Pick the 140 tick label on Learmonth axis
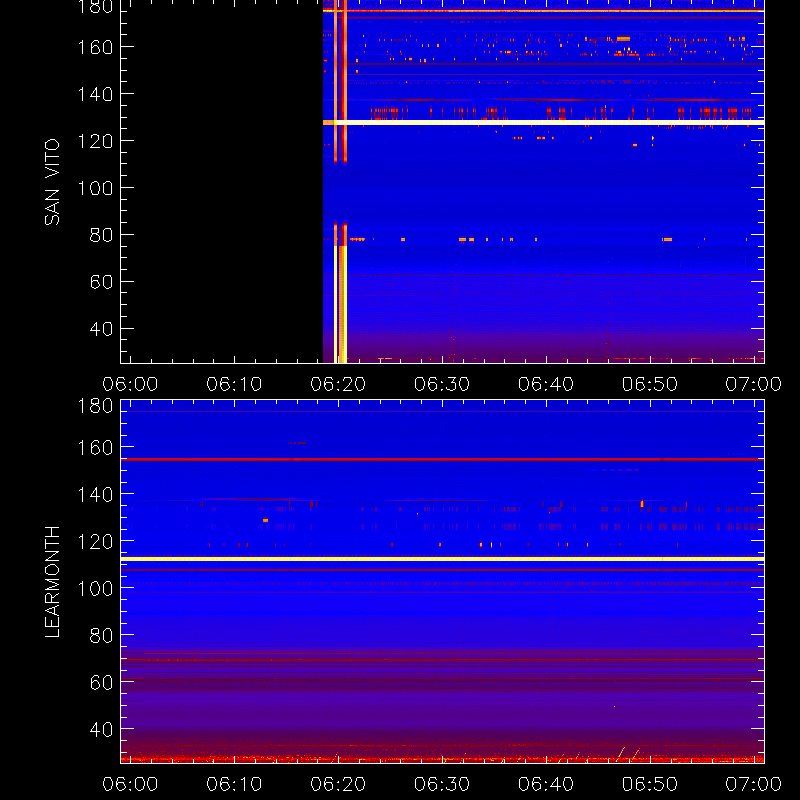Screen dimensions: 800x800 (x=95, y=494)
